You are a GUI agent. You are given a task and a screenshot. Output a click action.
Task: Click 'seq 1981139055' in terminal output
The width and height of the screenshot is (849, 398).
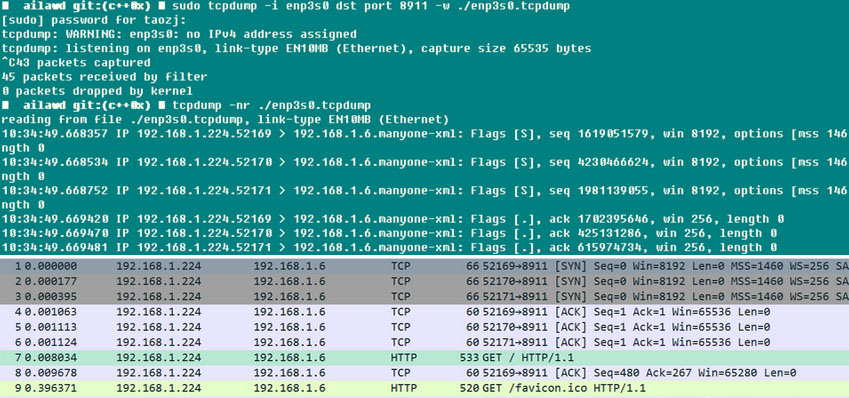[x=598, y=191]
